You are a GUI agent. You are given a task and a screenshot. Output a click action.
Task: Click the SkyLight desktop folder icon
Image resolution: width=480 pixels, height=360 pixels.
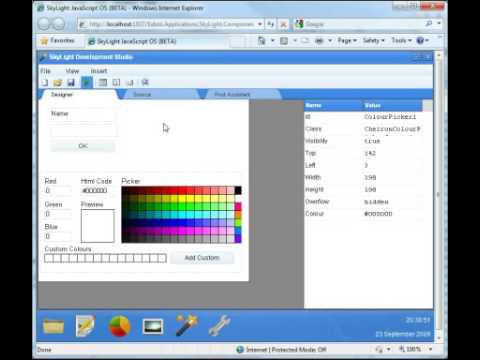(53, 326)
